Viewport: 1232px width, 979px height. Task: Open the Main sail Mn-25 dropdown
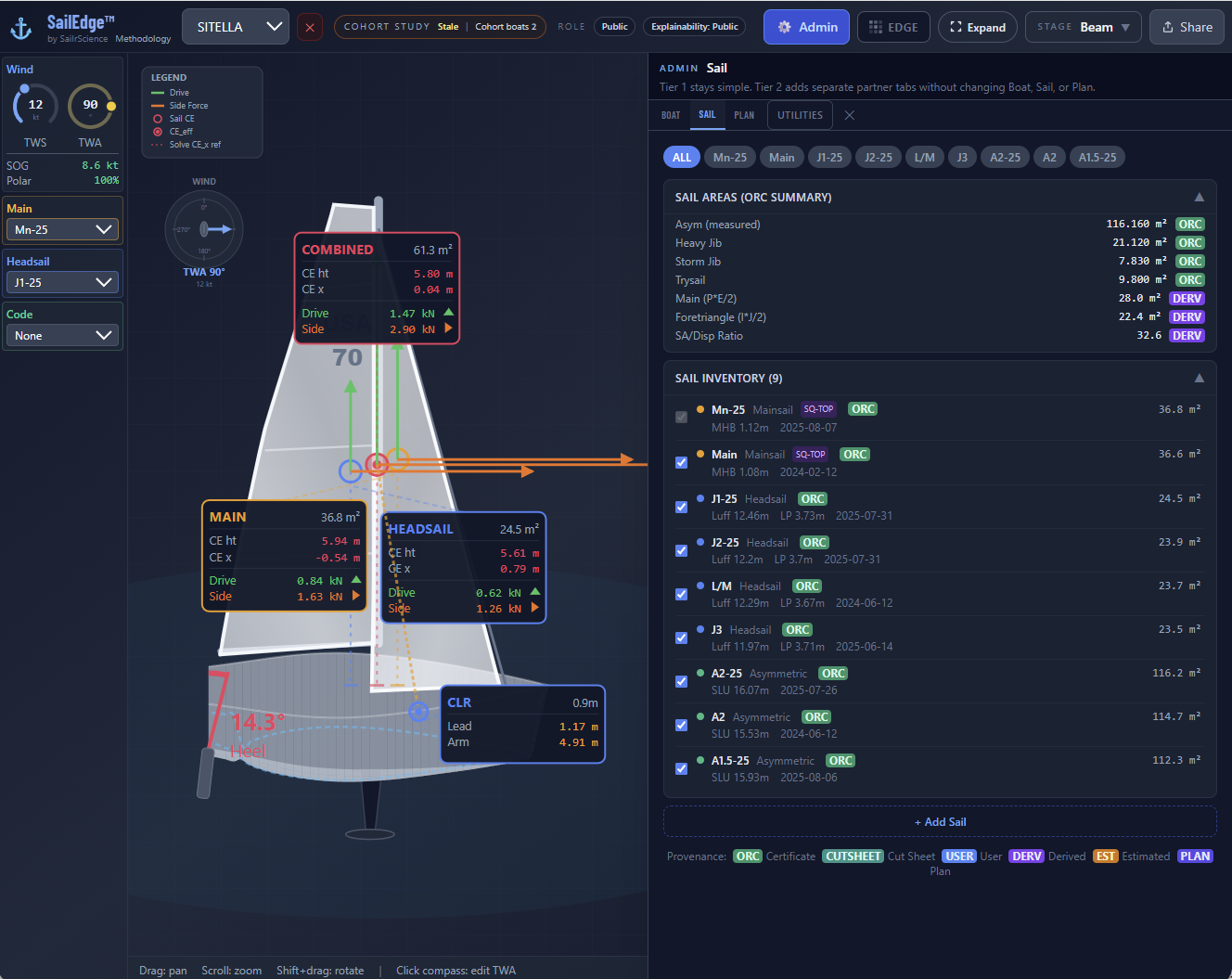[x=62, y=229]
